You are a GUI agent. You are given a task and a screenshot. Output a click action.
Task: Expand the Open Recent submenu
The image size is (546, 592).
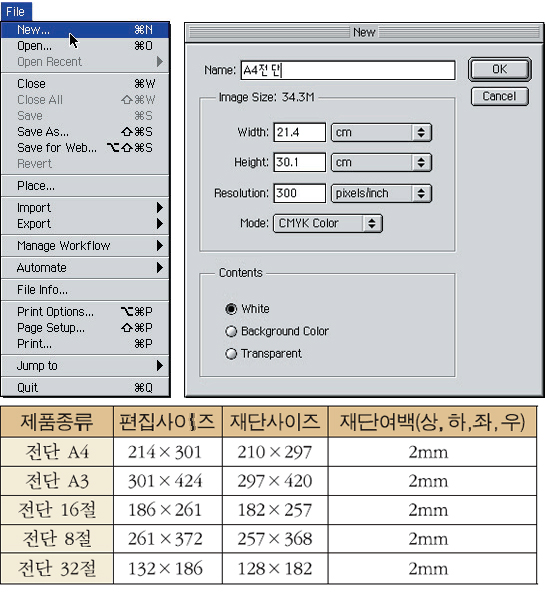pyautogui.click(x=85, y=62)
